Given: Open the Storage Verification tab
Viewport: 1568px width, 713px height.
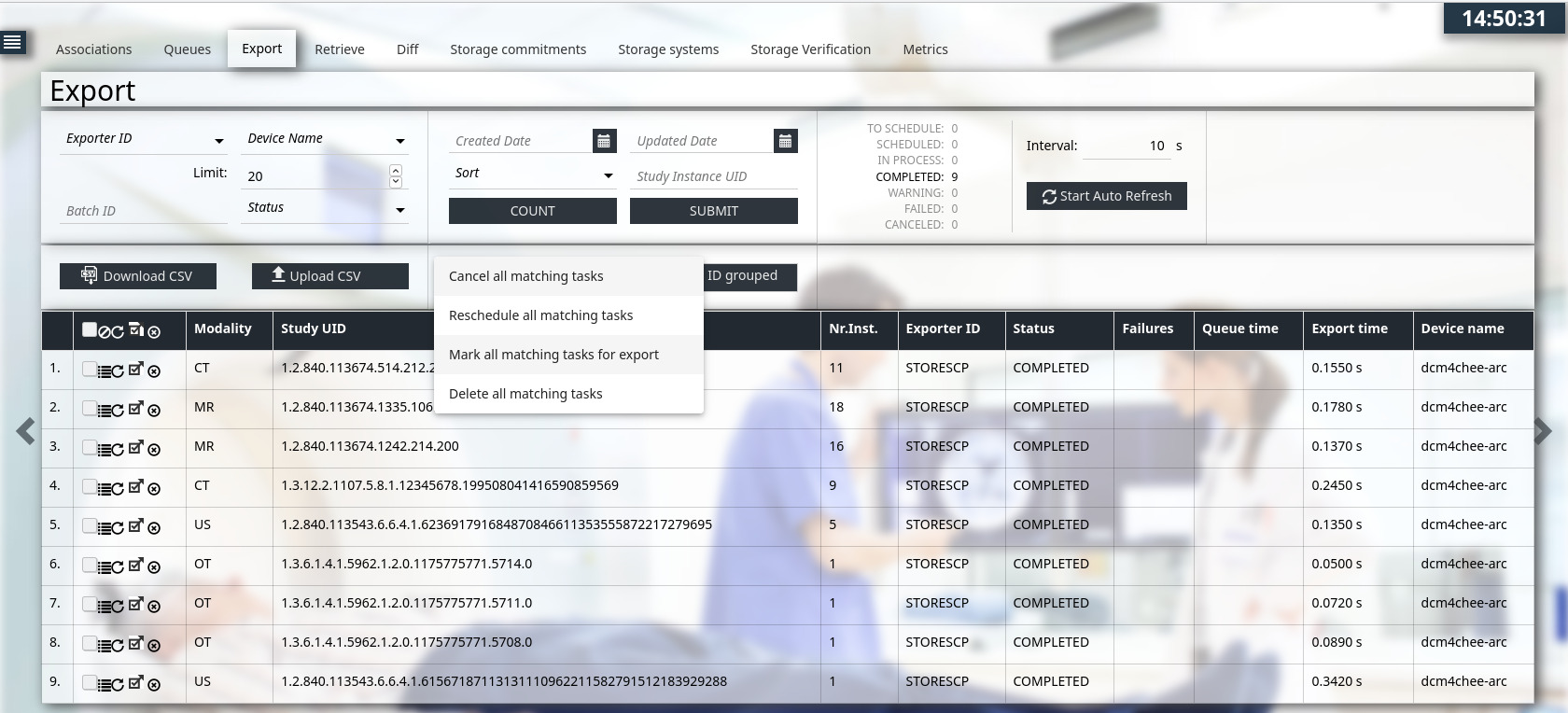Looking at the screenshot, I should point(810,49).
